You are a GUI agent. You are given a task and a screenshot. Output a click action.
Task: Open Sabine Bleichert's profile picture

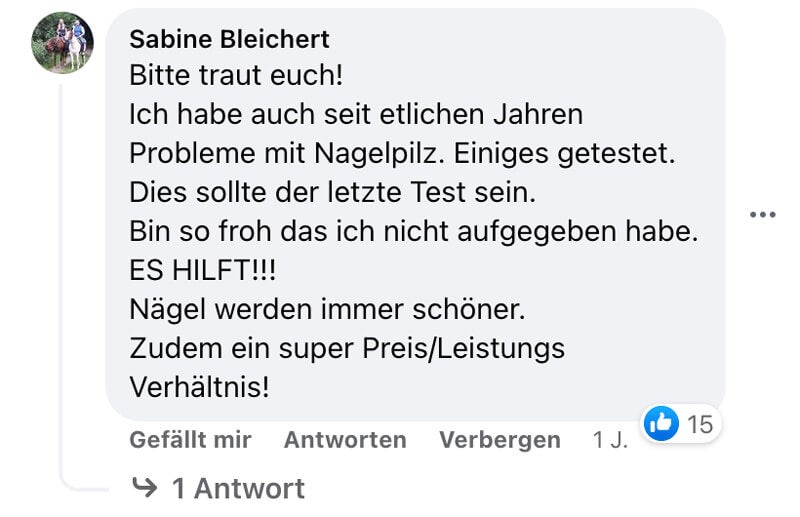pyautogui.click(x=62, y=43)
